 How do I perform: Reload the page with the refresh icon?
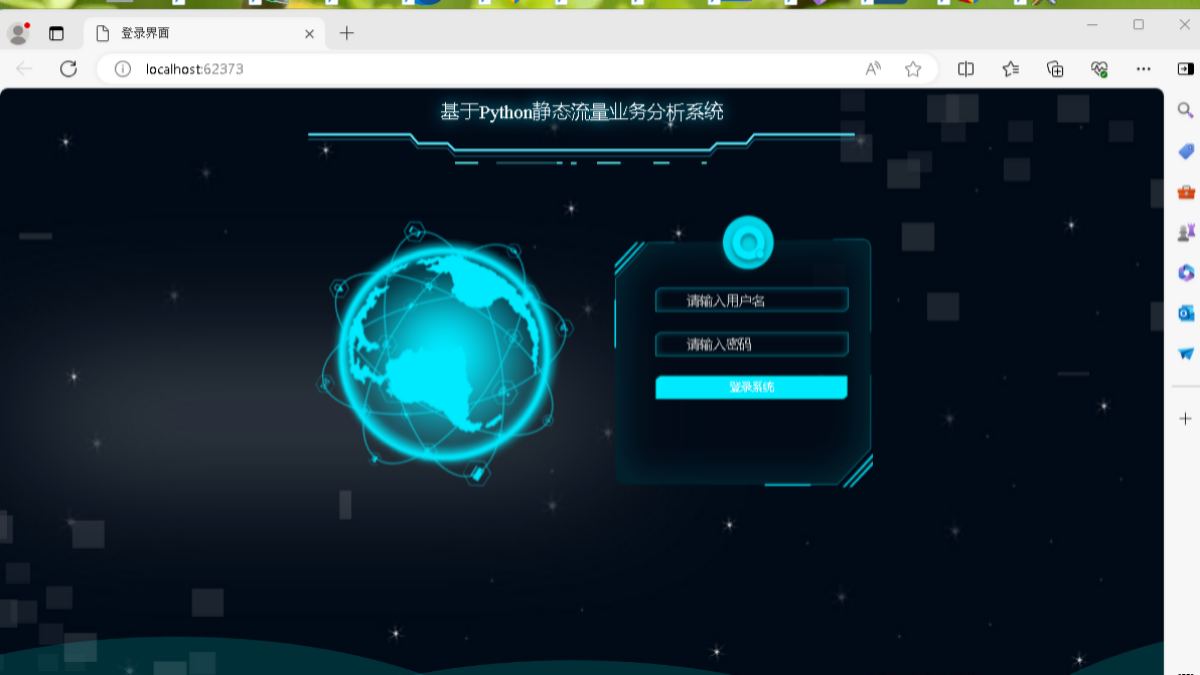[68, 69]
